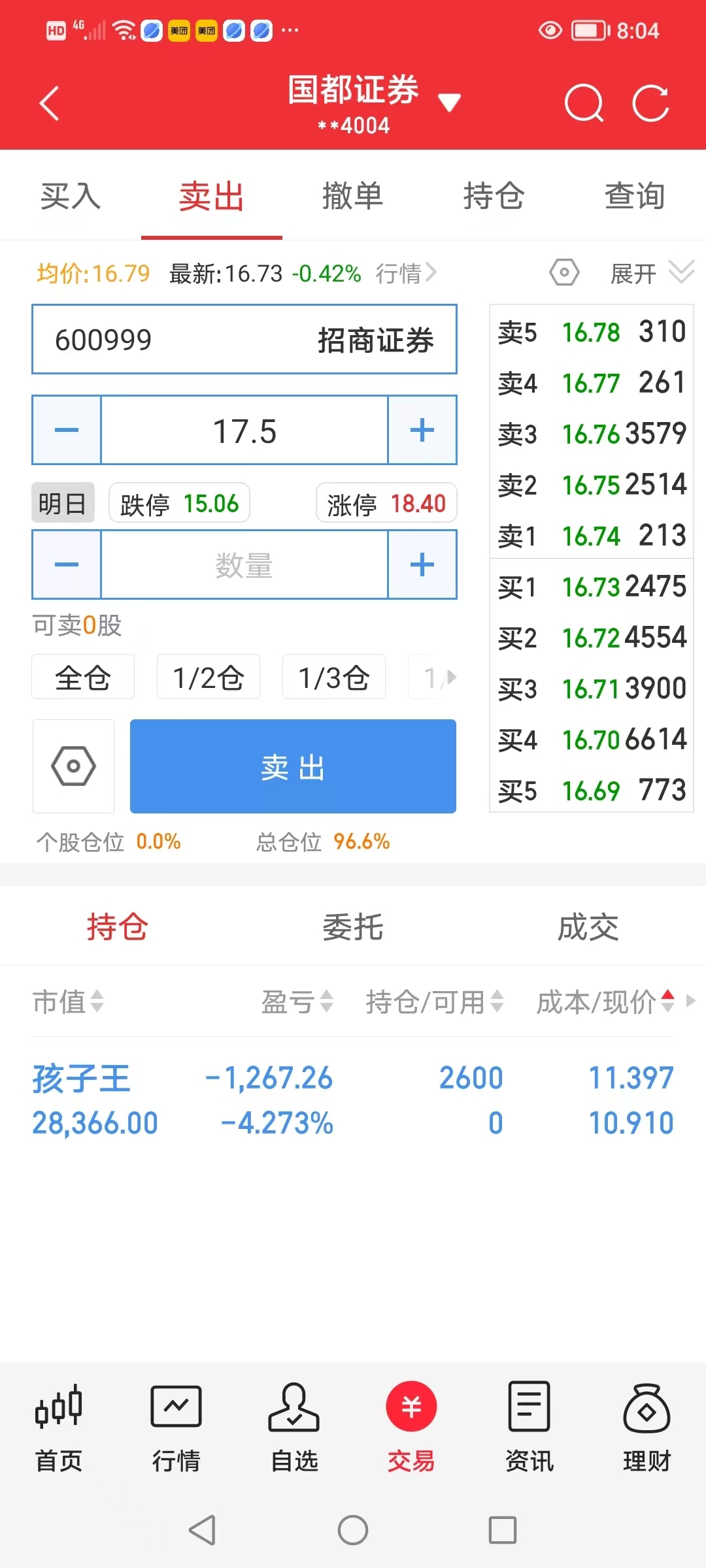Sort holdings by 盈亏
The image size is (706, 1568).
(x=297, y=1001)
